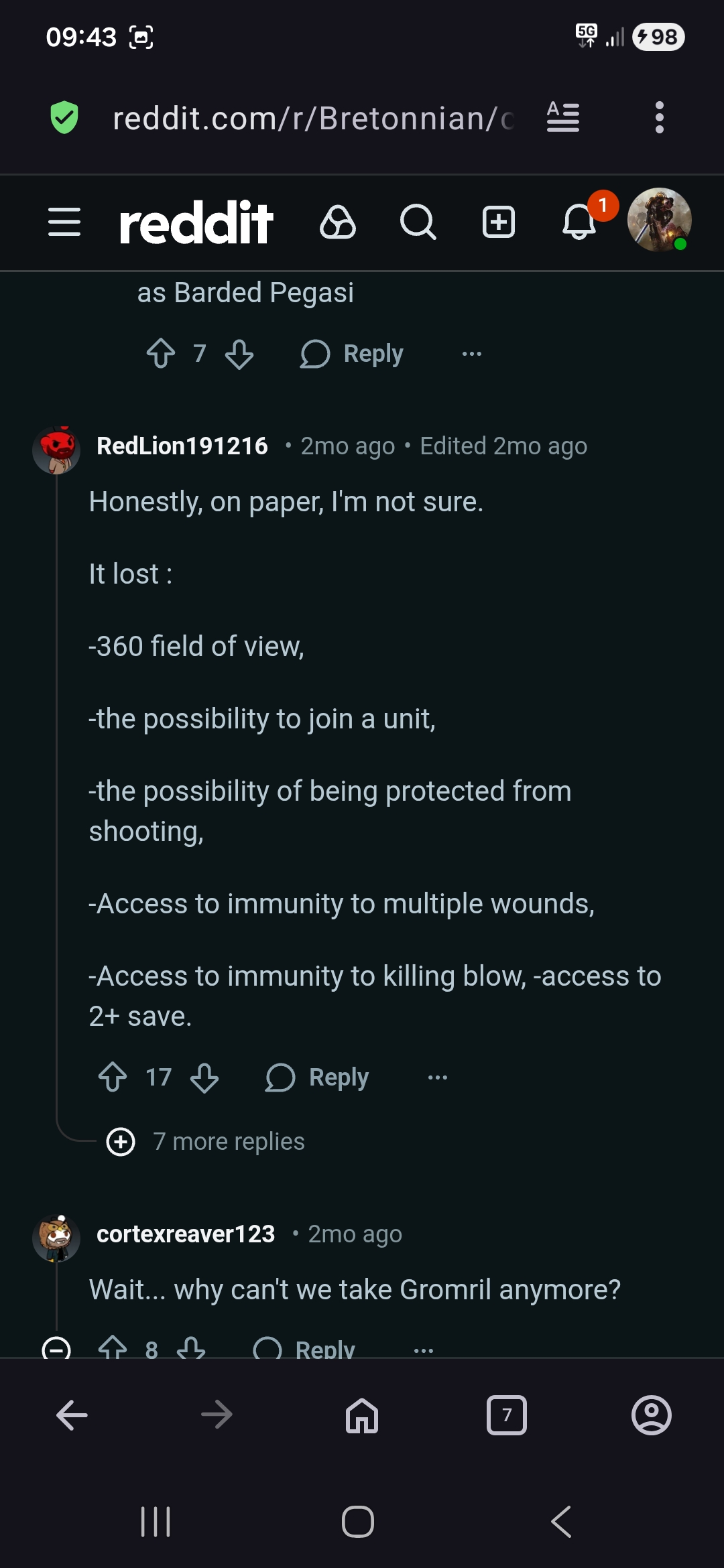Tap the reddit.com address bar
The image size is (724, 1568).
(312, 119)
